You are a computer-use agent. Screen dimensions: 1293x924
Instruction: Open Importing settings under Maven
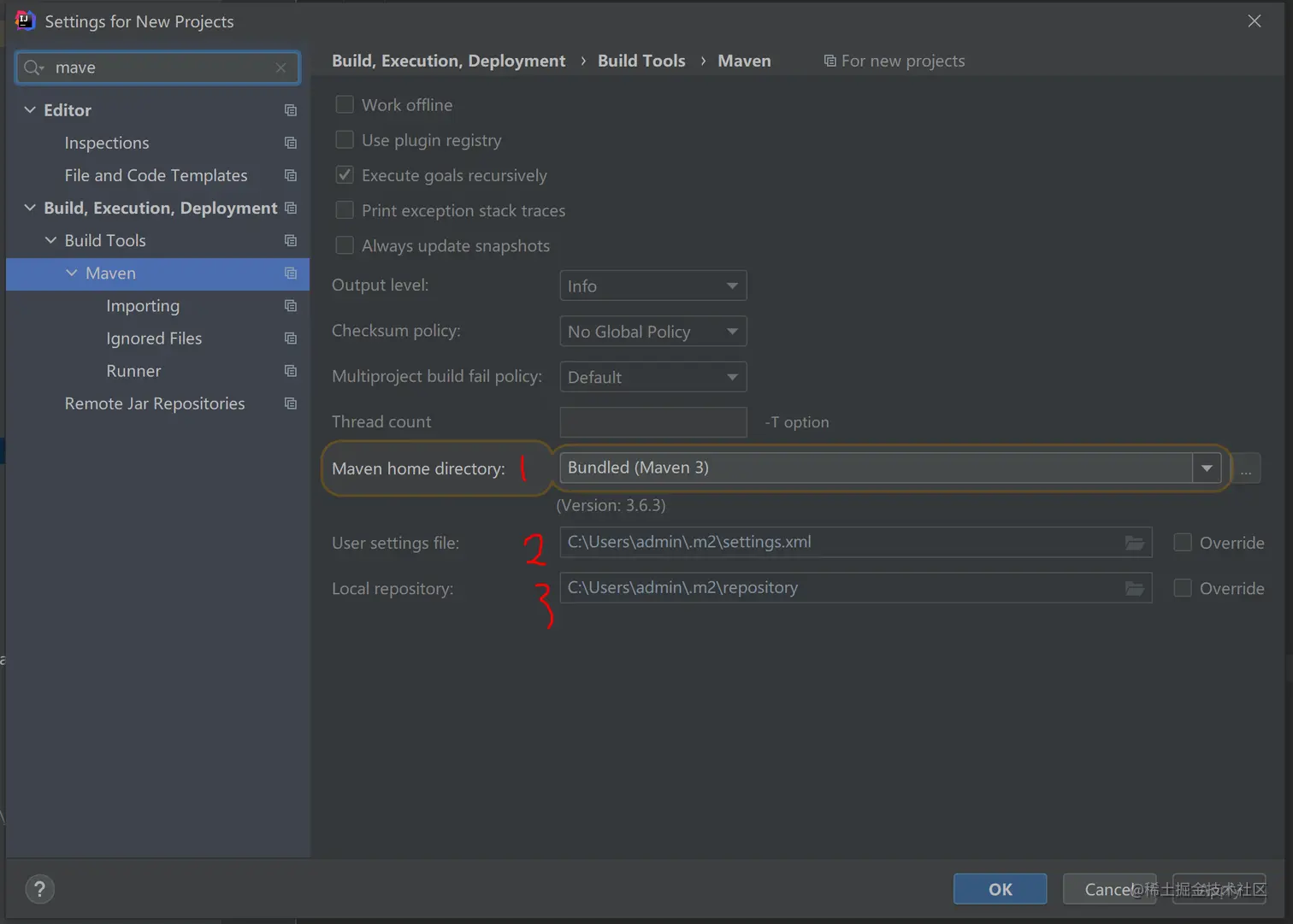tap(143, 305)
